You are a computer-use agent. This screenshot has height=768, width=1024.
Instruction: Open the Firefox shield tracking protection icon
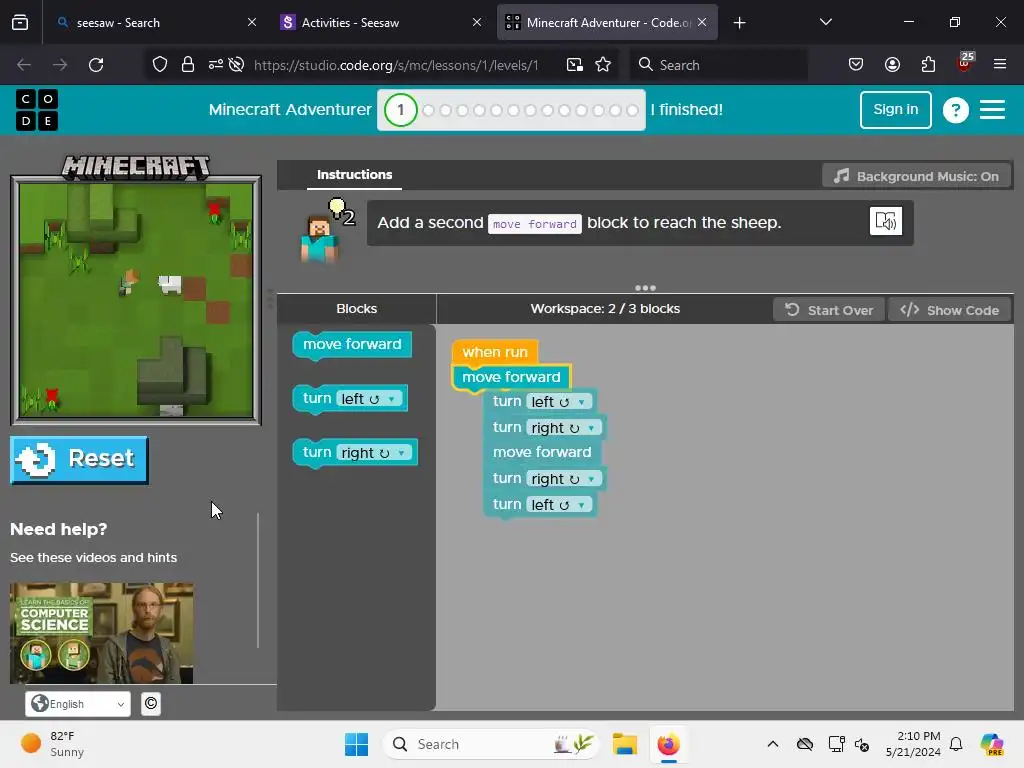coord(160,65)
